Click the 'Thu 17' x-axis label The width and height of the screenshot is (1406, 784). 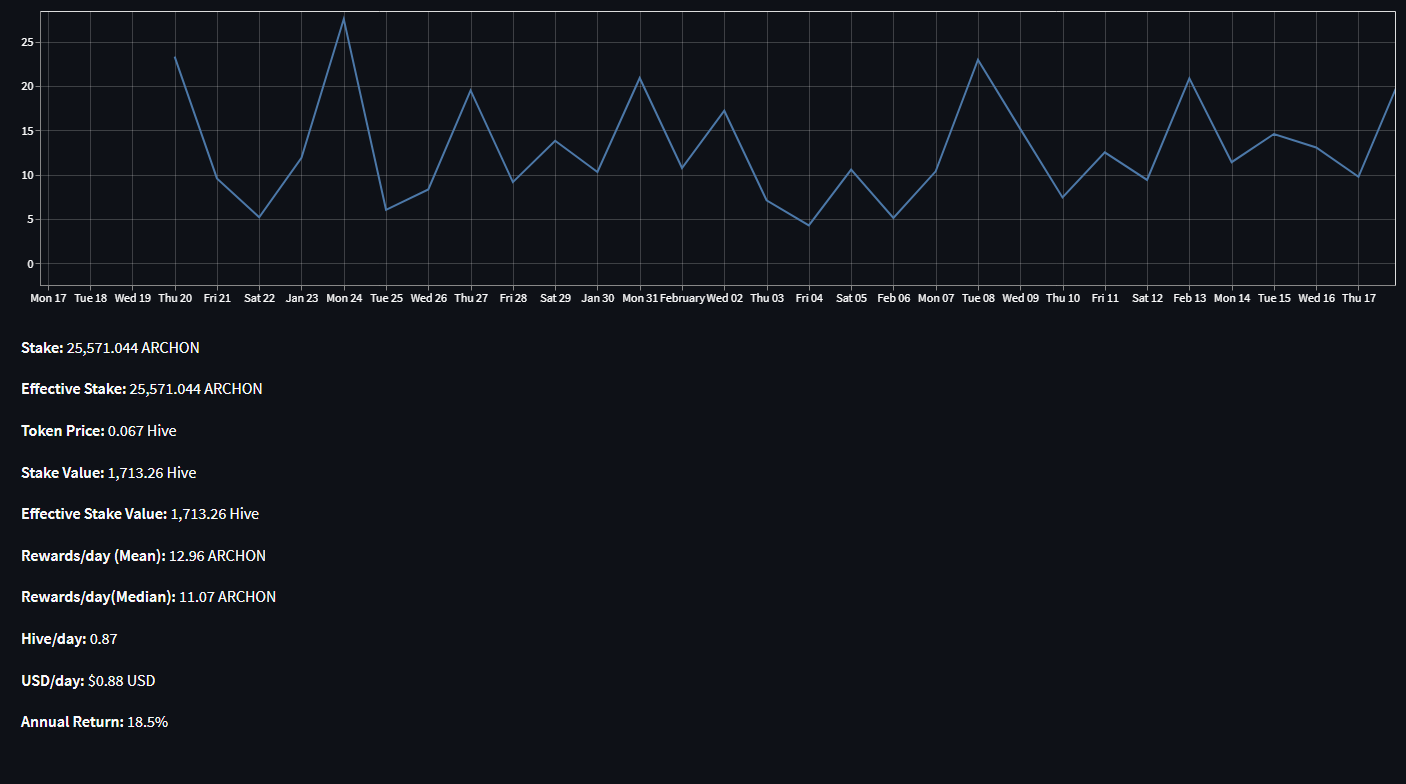click(1358, 298)
